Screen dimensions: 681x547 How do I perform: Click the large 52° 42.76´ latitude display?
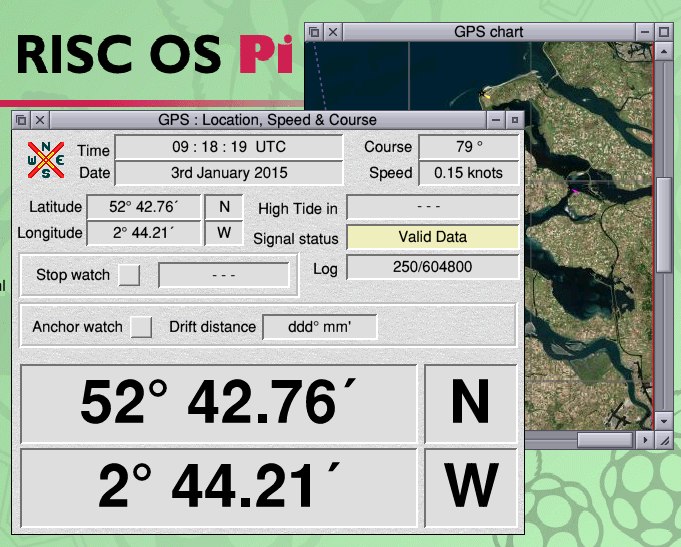tap(218, 404)
